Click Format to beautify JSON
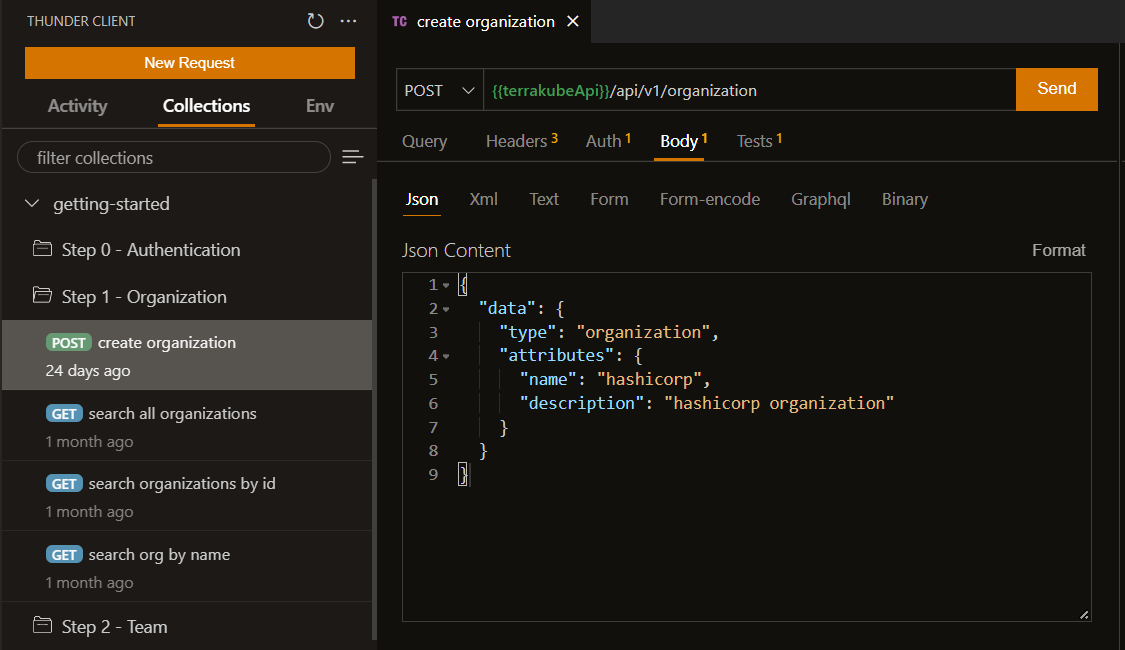This screenshot has height=650, width=1125. point(1058,250)
